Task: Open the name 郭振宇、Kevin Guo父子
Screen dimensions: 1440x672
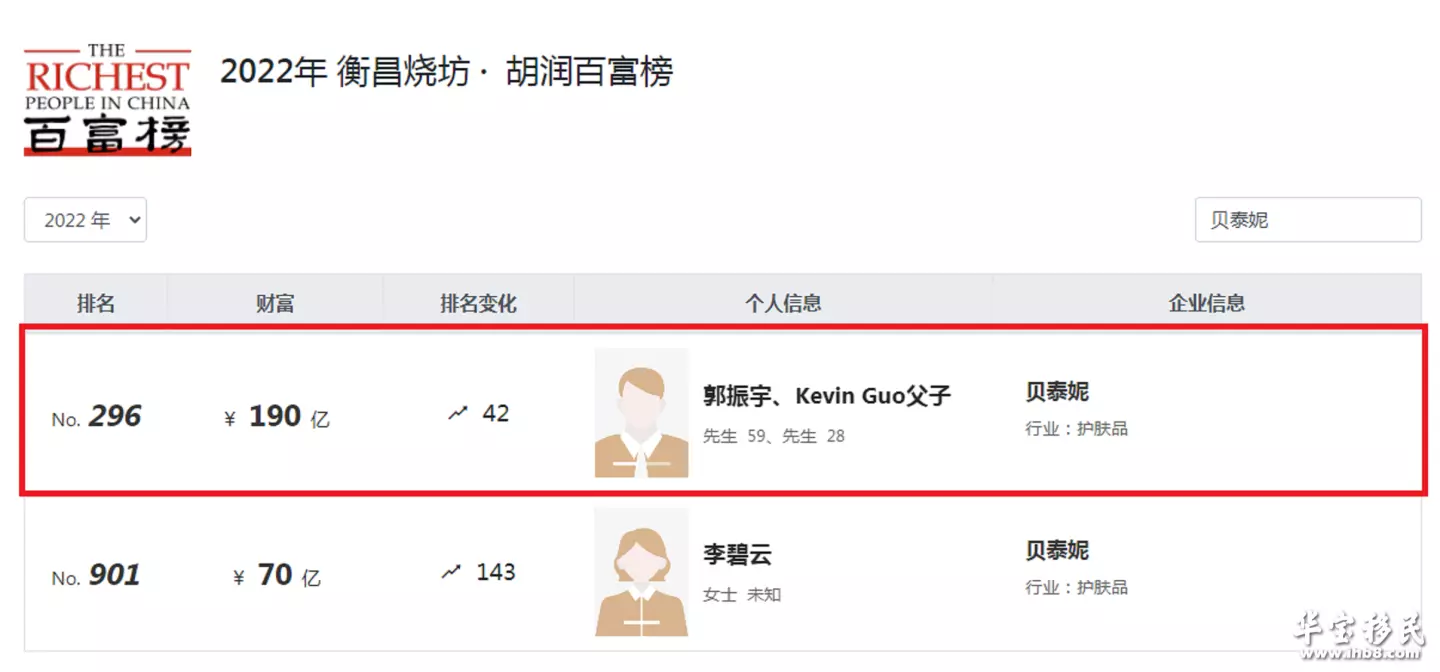Action: pos(827,396)
